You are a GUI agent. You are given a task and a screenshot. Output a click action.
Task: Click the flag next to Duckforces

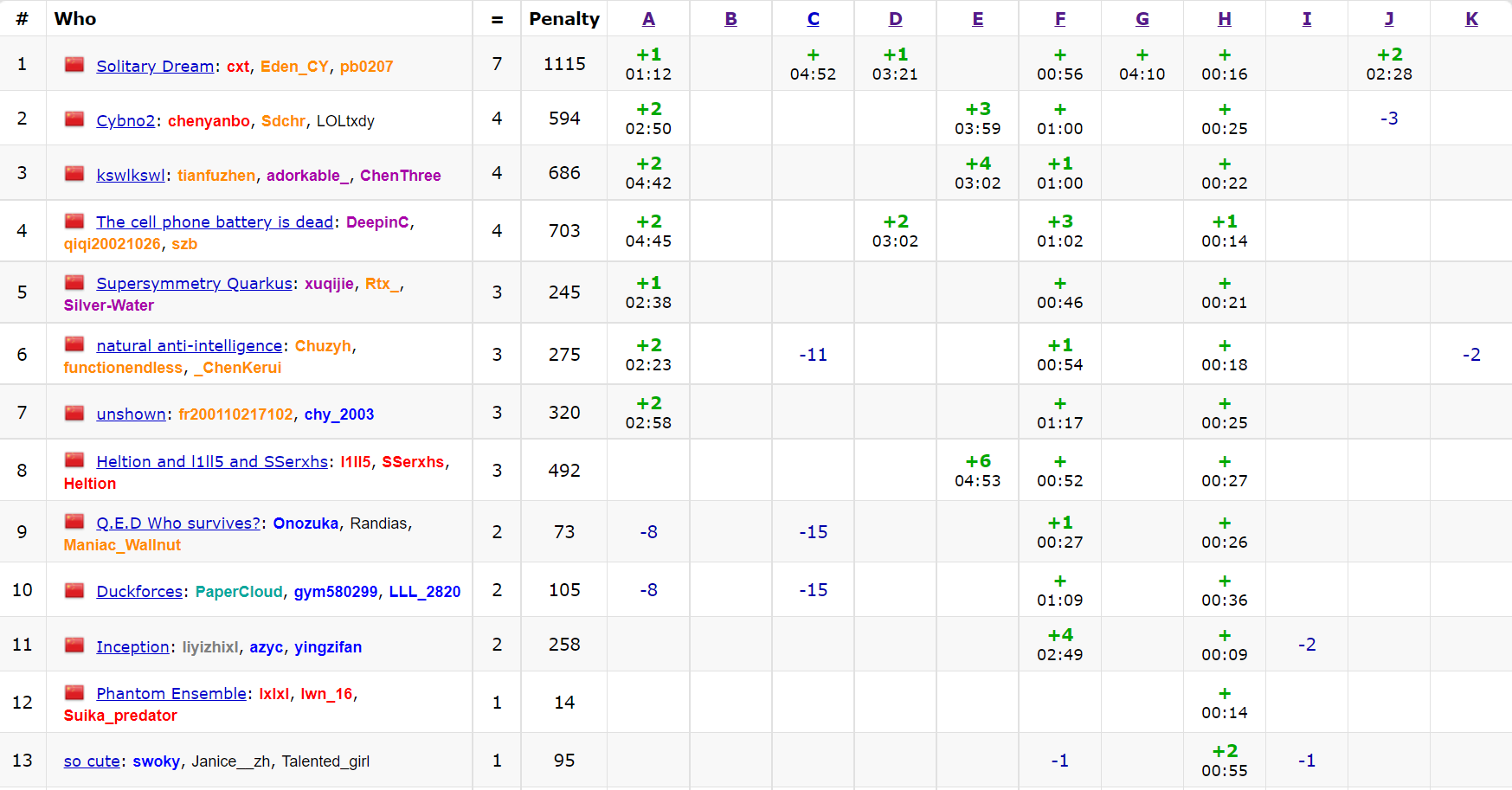74,590
